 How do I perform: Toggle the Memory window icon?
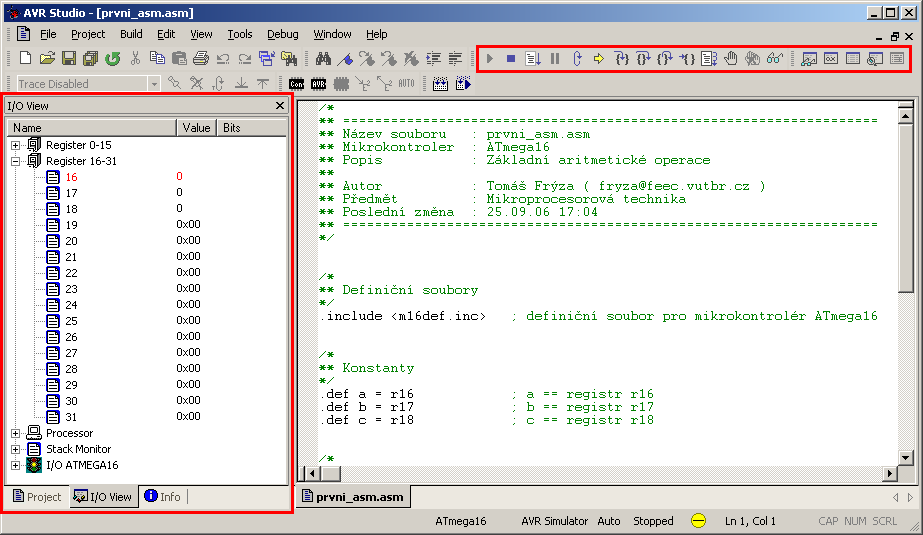(x=852, y=58)
